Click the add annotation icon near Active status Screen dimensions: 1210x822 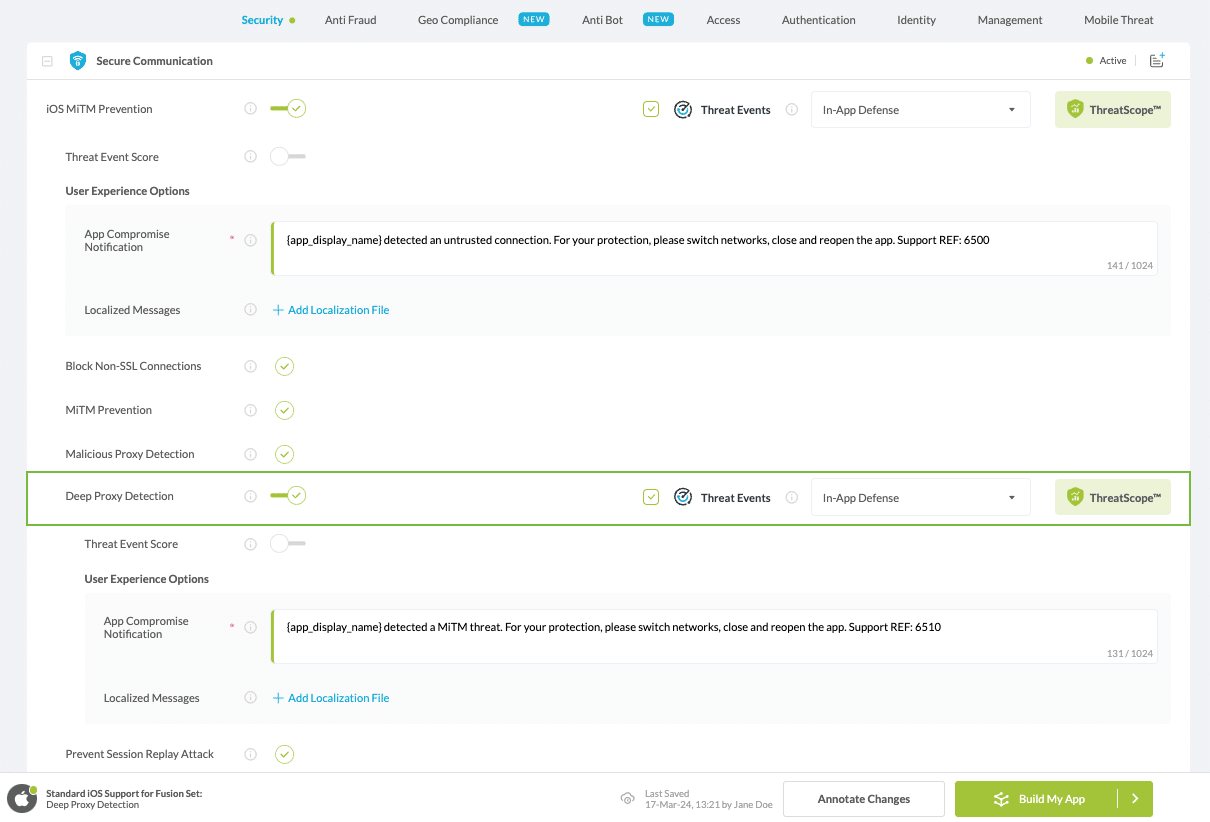point(1157,61)
